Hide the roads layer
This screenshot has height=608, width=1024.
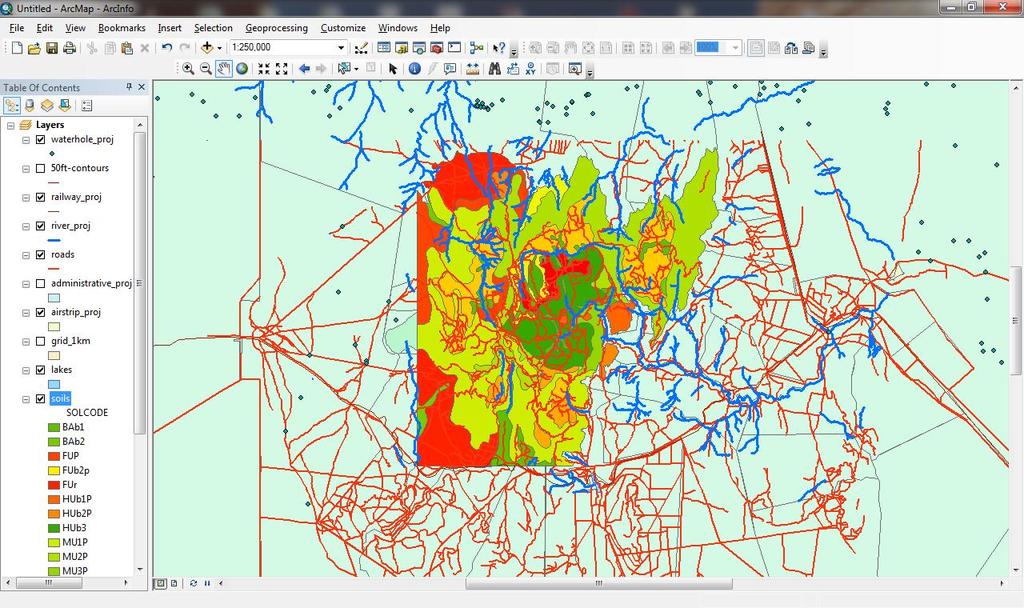tap(40, 255)
